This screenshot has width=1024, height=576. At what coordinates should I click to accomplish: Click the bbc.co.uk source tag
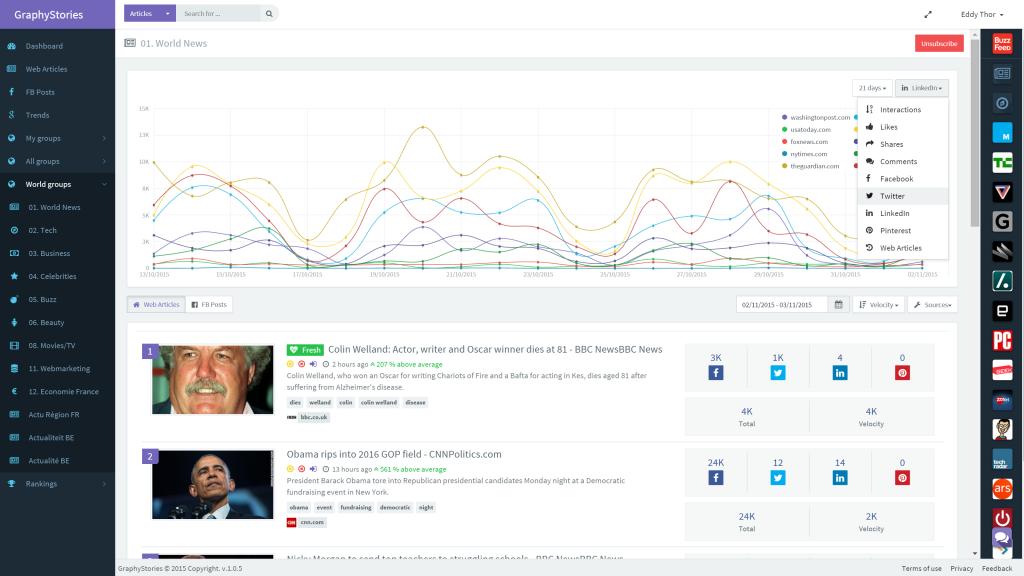click(313, 417)
